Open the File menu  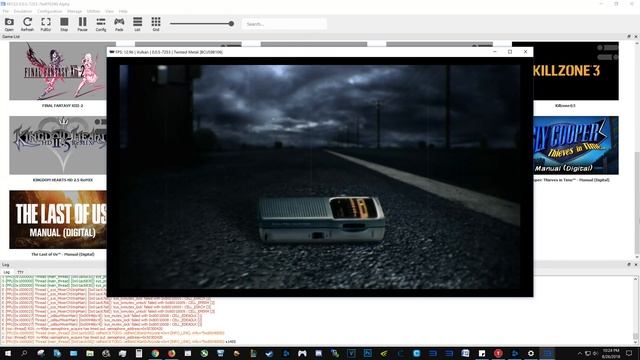point(5,11)
